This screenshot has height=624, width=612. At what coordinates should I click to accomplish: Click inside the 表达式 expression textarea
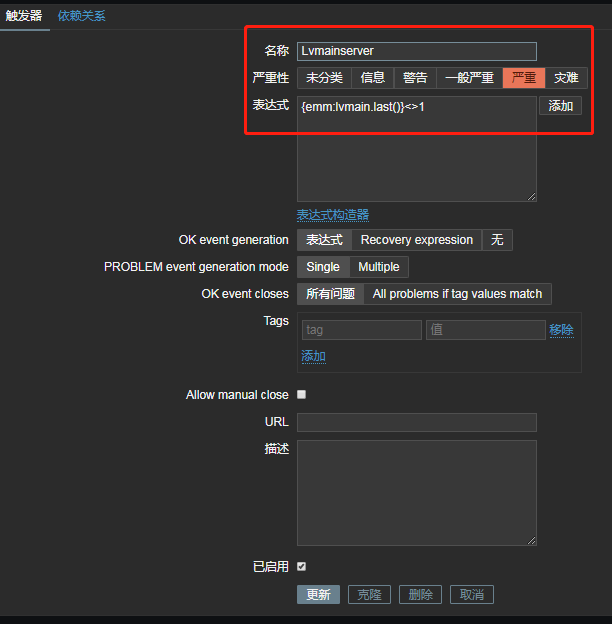[x=417, y=149]
